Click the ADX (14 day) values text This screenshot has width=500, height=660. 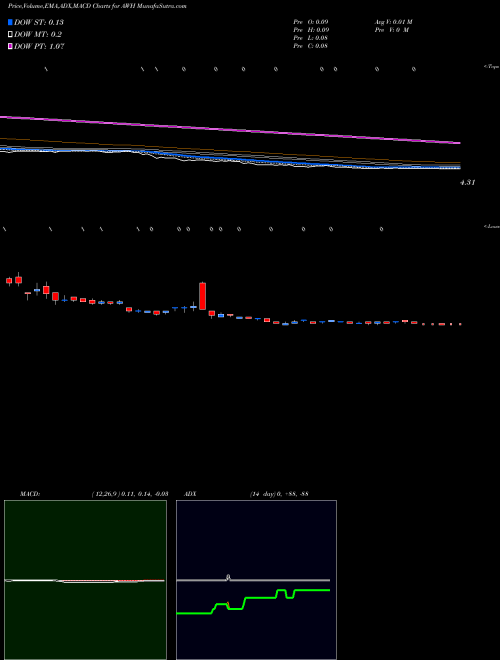click(x=278, y=494)
